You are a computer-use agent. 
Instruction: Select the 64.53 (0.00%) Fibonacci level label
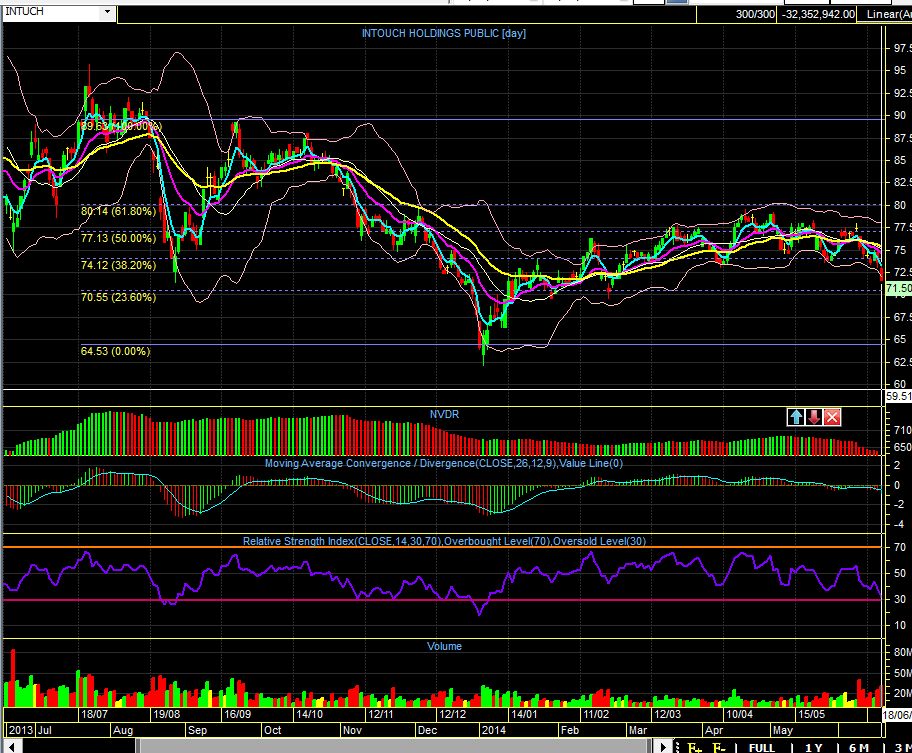115,351
